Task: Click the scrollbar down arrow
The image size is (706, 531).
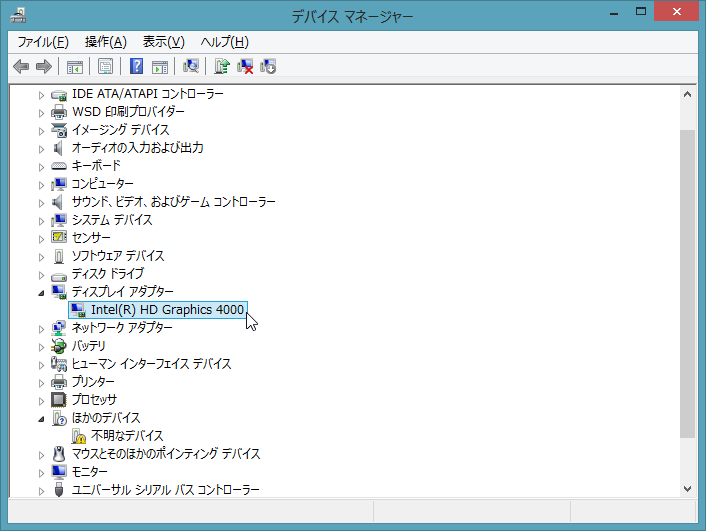Action: coord(687,488)
